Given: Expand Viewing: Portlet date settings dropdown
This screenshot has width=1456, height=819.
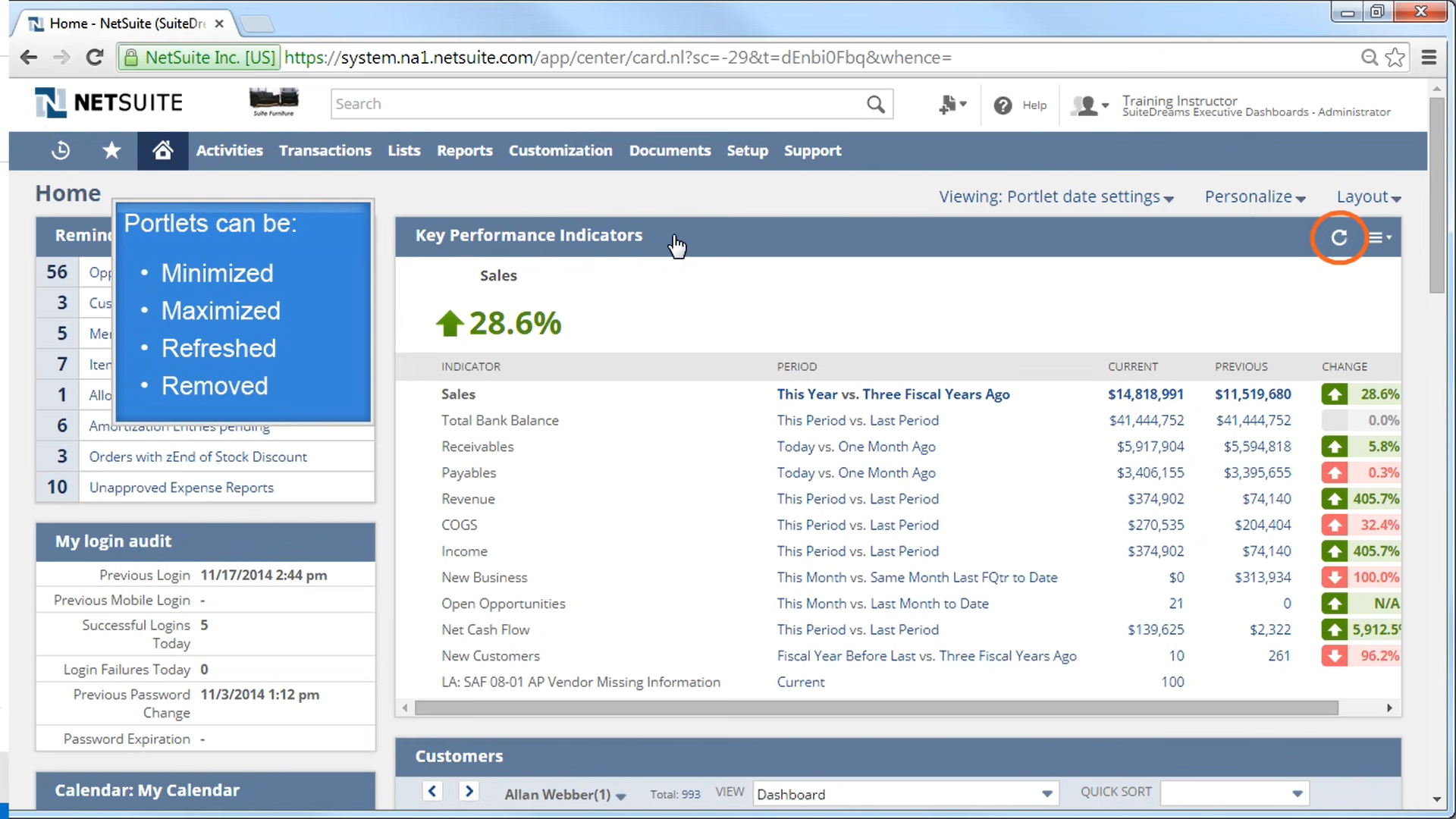Looking at the screenshot, I should tap(1056, 197).
